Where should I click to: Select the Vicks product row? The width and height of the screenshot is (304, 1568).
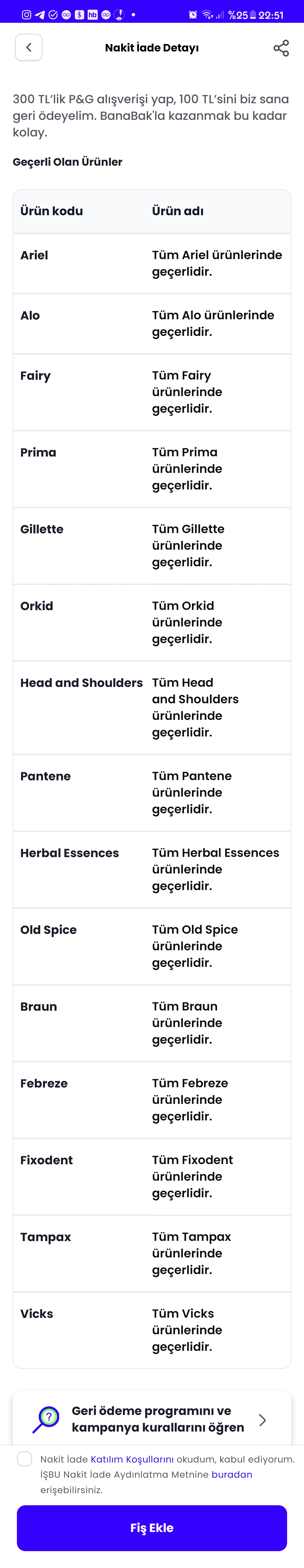152,1330
